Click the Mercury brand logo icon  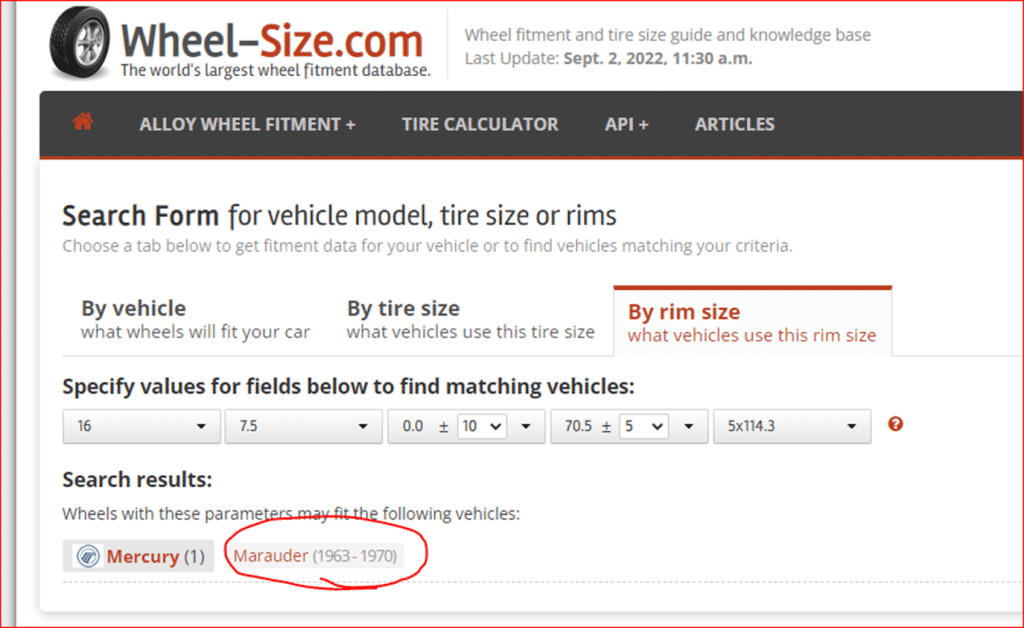87,556
